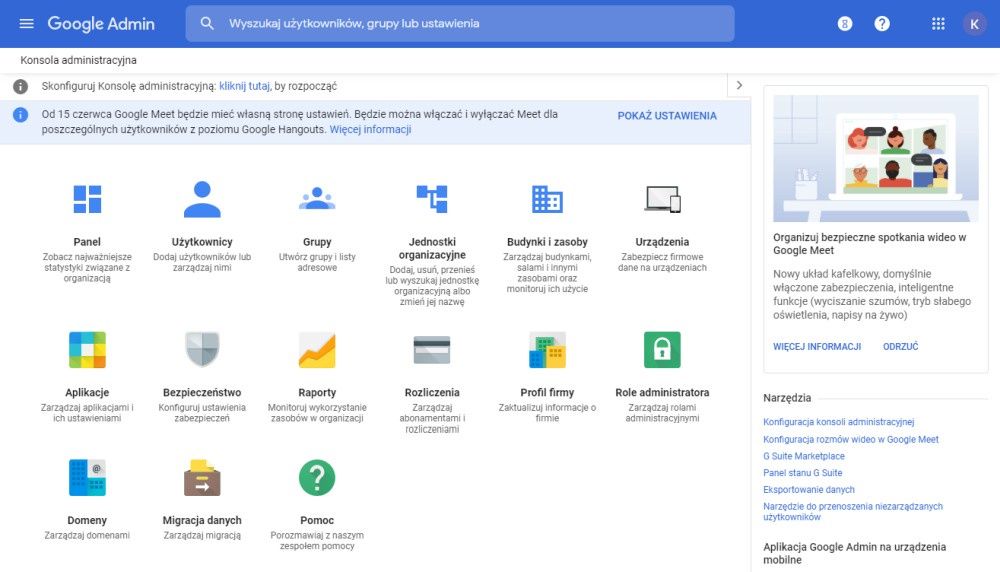
Task: Click the 'Panel' tile title
Action: click(x=87, y=242)
